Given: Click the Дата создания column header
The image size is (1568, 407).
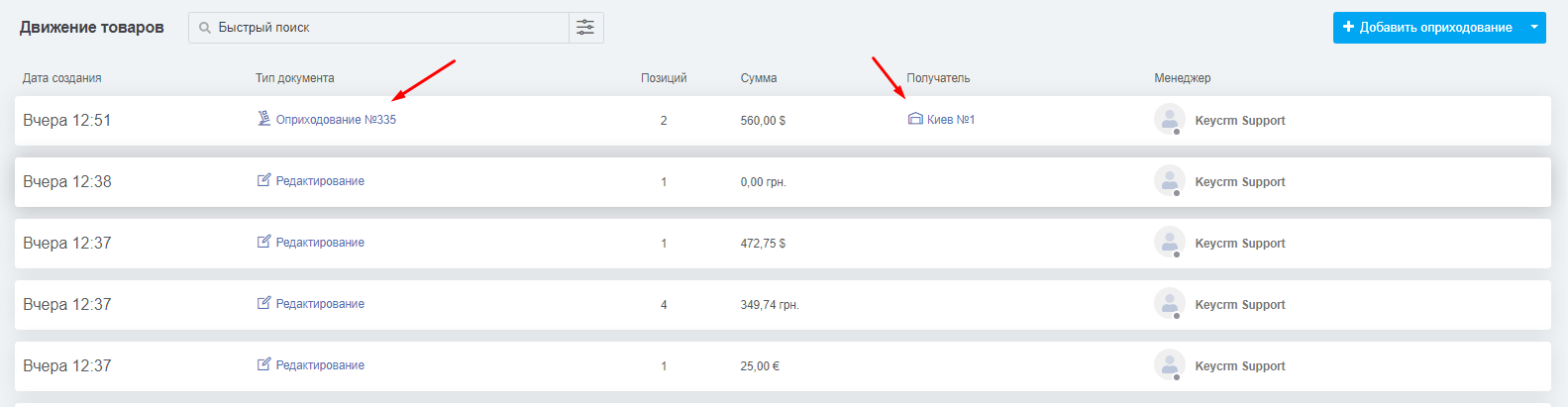Looking at the screenshot, I should (62, 78).
